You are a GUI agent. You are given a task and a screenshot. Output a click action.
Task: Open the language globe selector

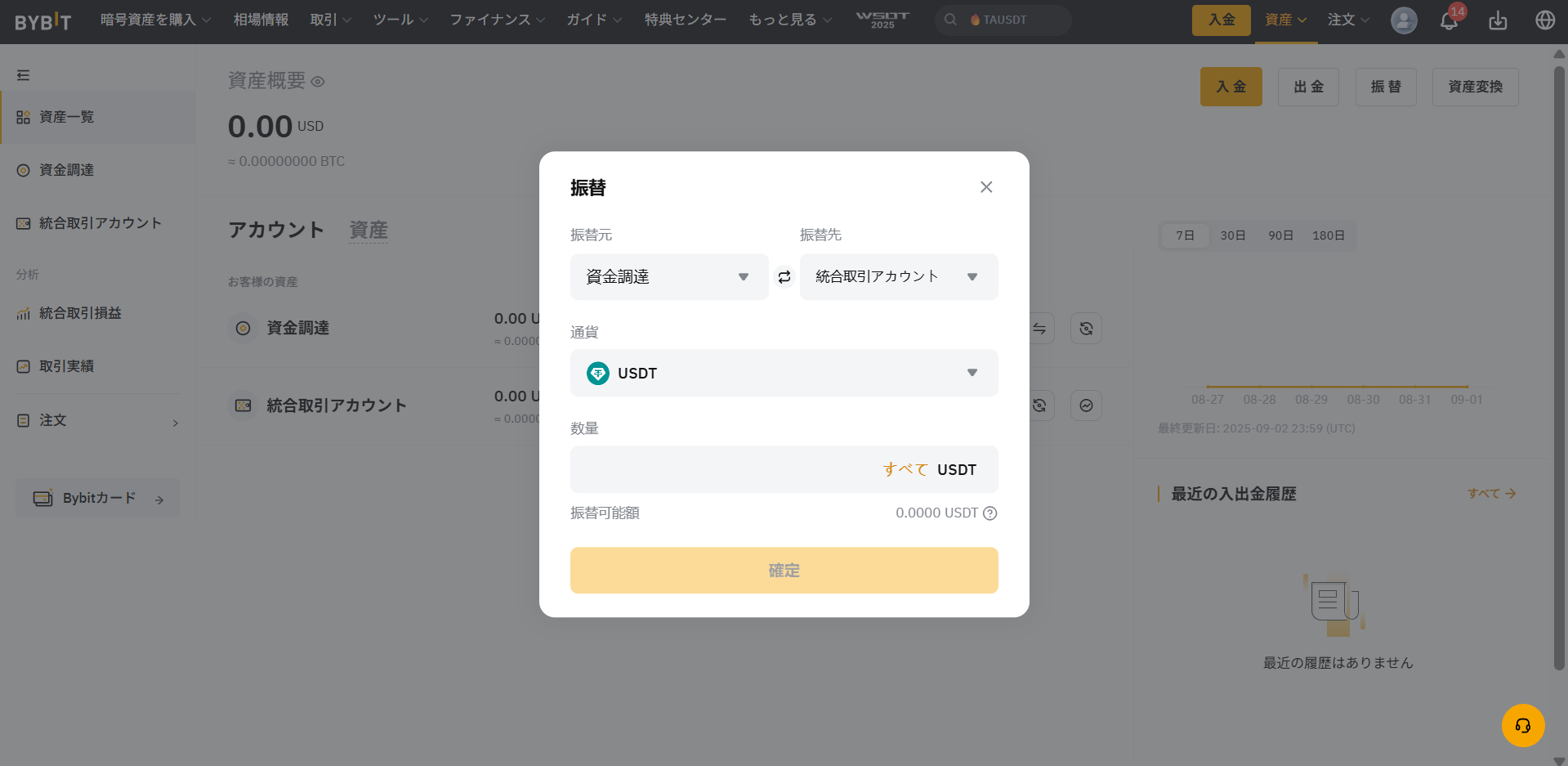[1544, 20]
